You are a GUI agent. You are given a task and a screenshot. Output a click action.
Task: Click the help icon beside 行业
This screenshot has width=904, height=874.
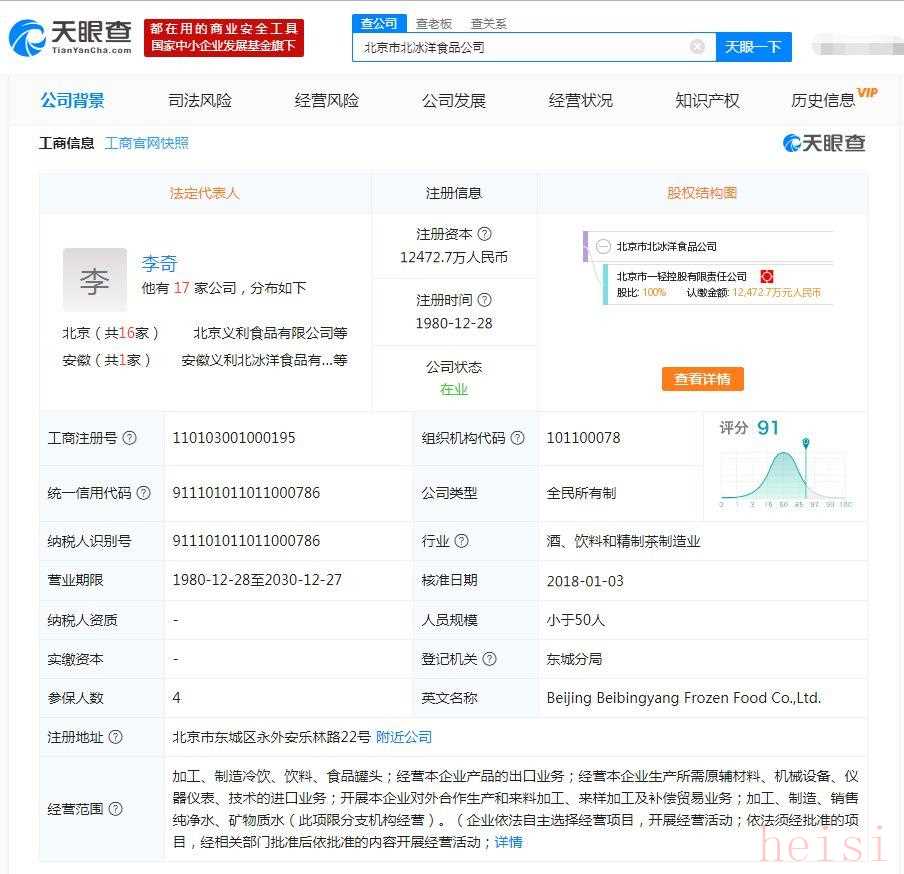click(462, 541)
